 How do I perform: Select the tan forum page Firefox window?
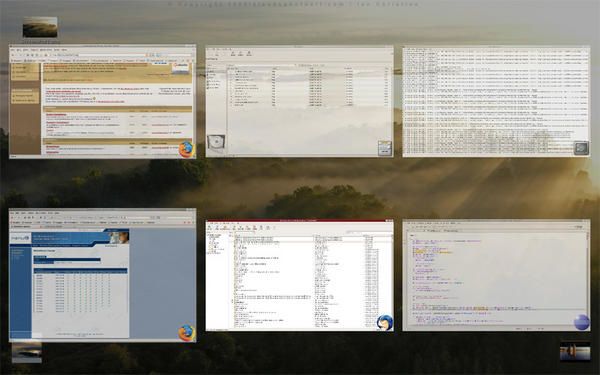[x=103, y=101]
